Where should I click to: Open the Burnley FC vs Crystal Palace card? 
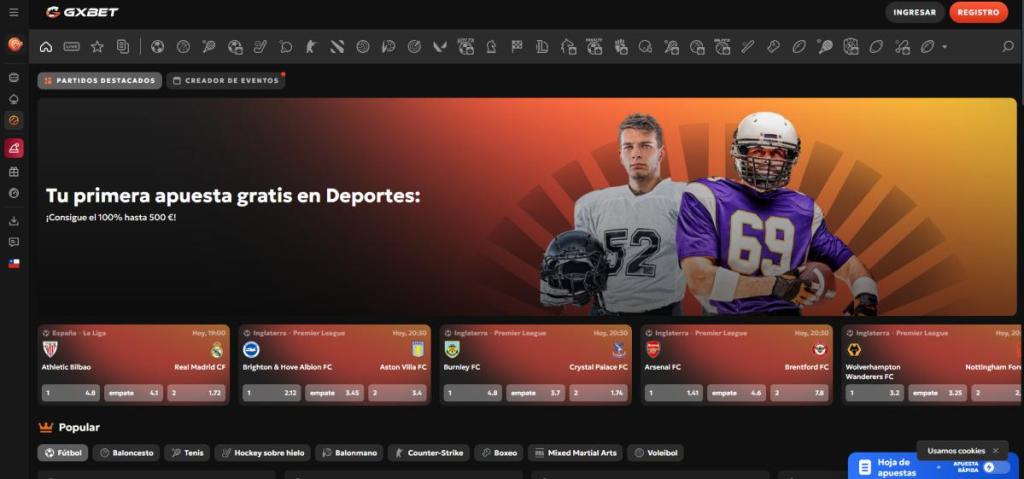click(536, 365)
